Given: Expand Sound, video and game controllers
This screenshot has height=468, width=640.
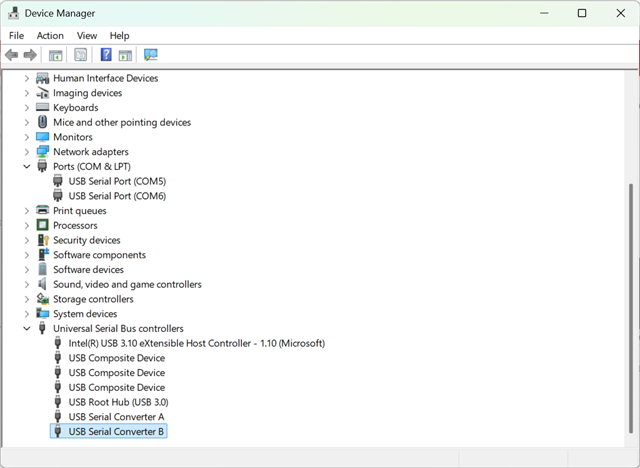Looking at the screenshot, I should [27, 284].
